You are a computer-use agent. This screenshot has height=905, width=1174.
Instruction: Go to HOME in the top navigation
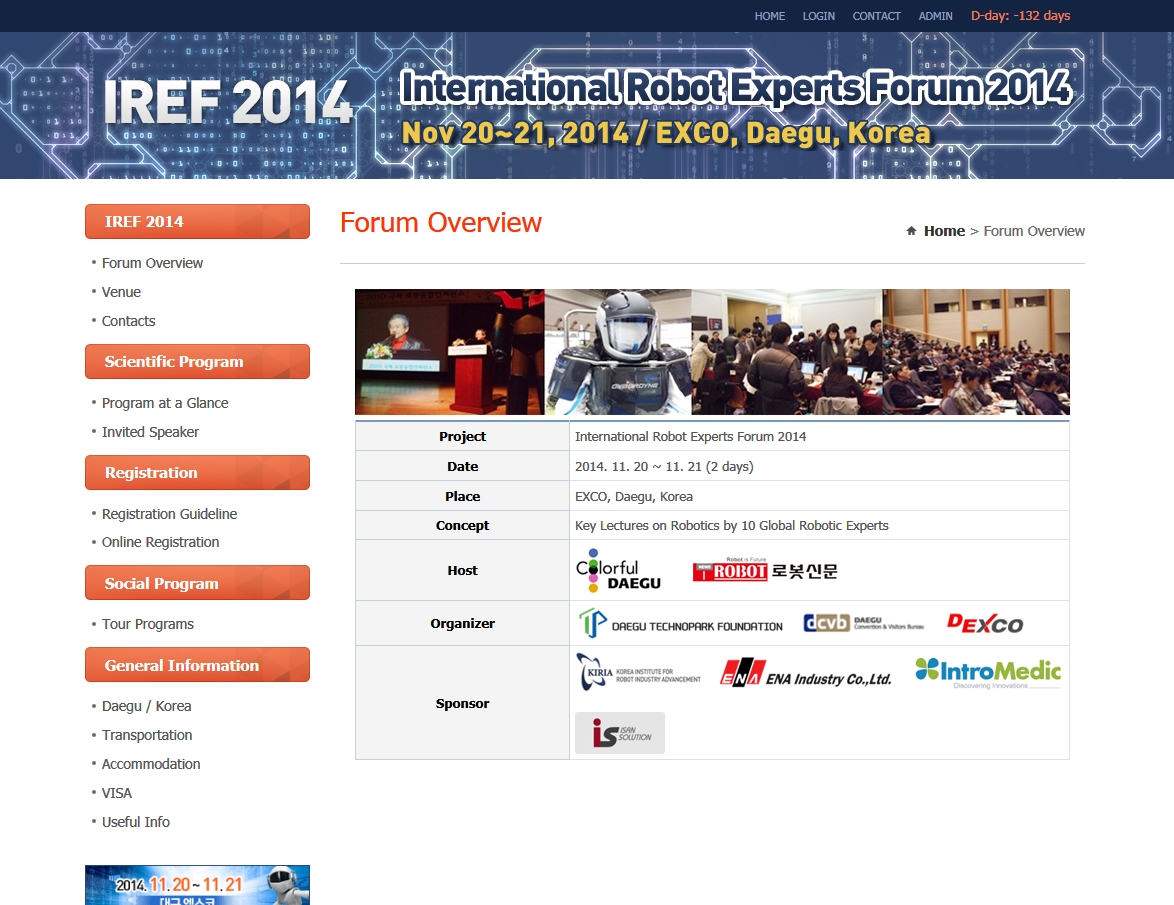coord(770,16)
